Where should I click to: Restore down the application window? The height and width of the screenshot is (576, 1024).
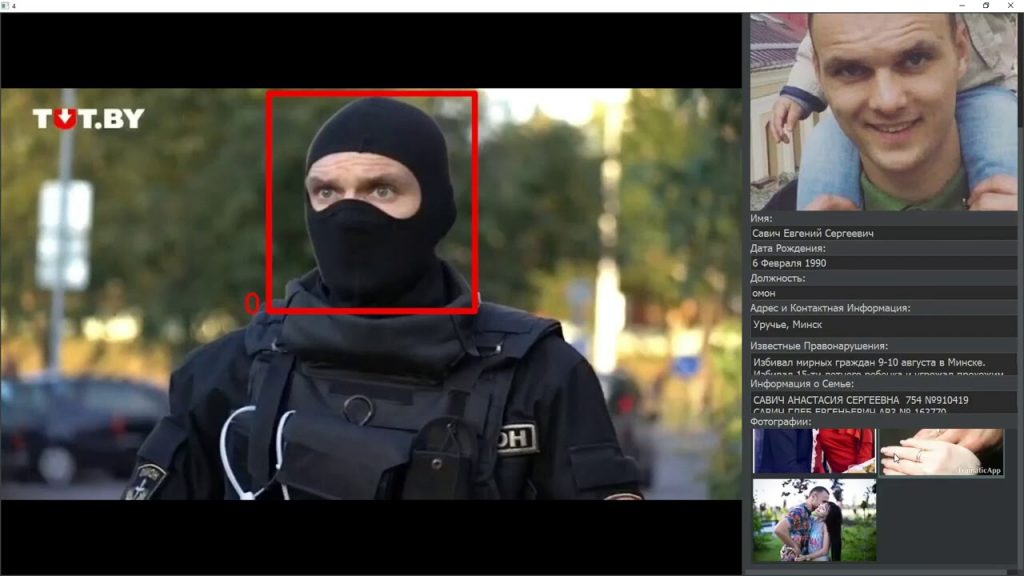(x=986, y=5)
